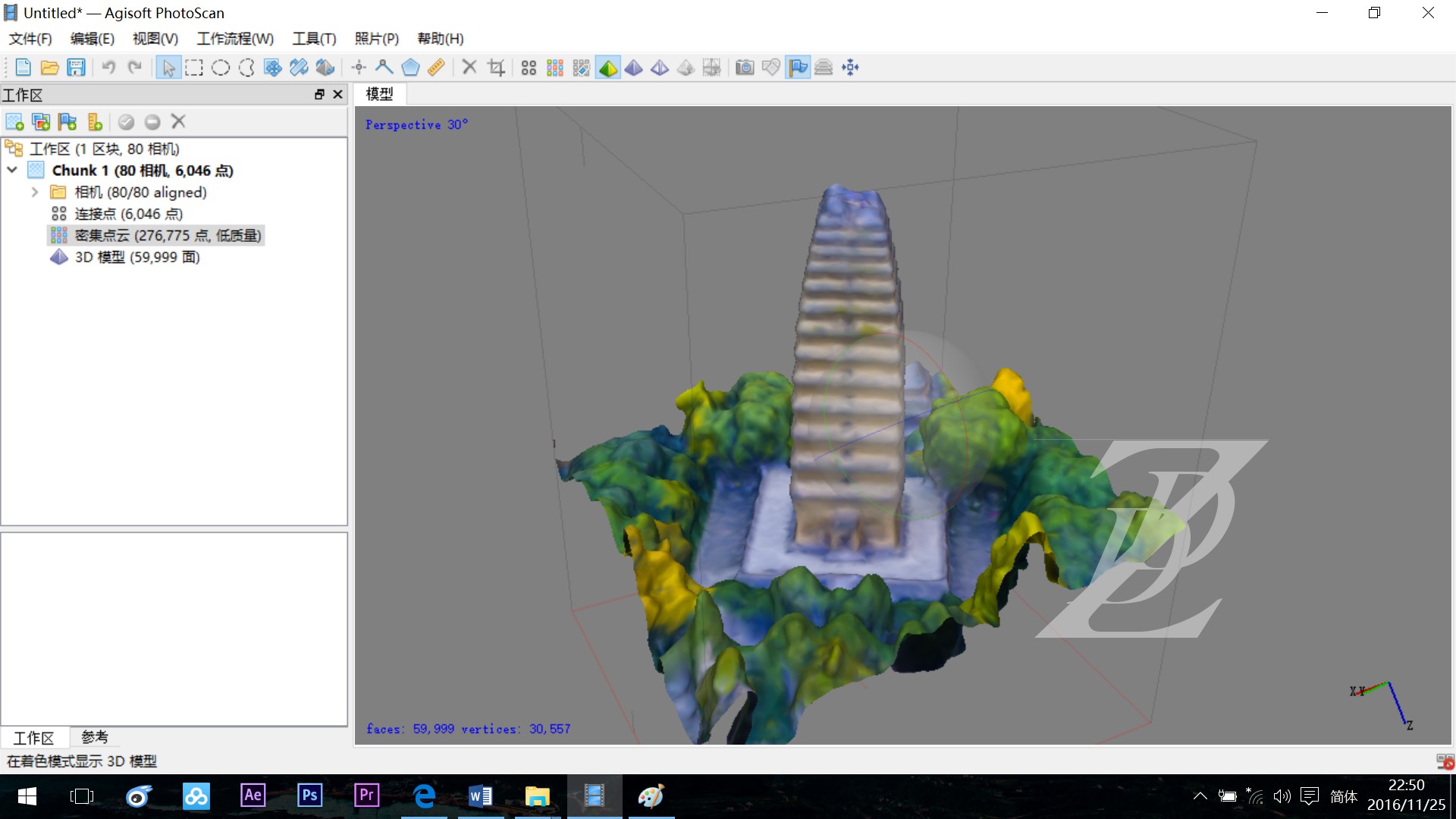1456x819 pixels.
Task: Select 连接点 (6,046 点) item
Action: point(128,214)
